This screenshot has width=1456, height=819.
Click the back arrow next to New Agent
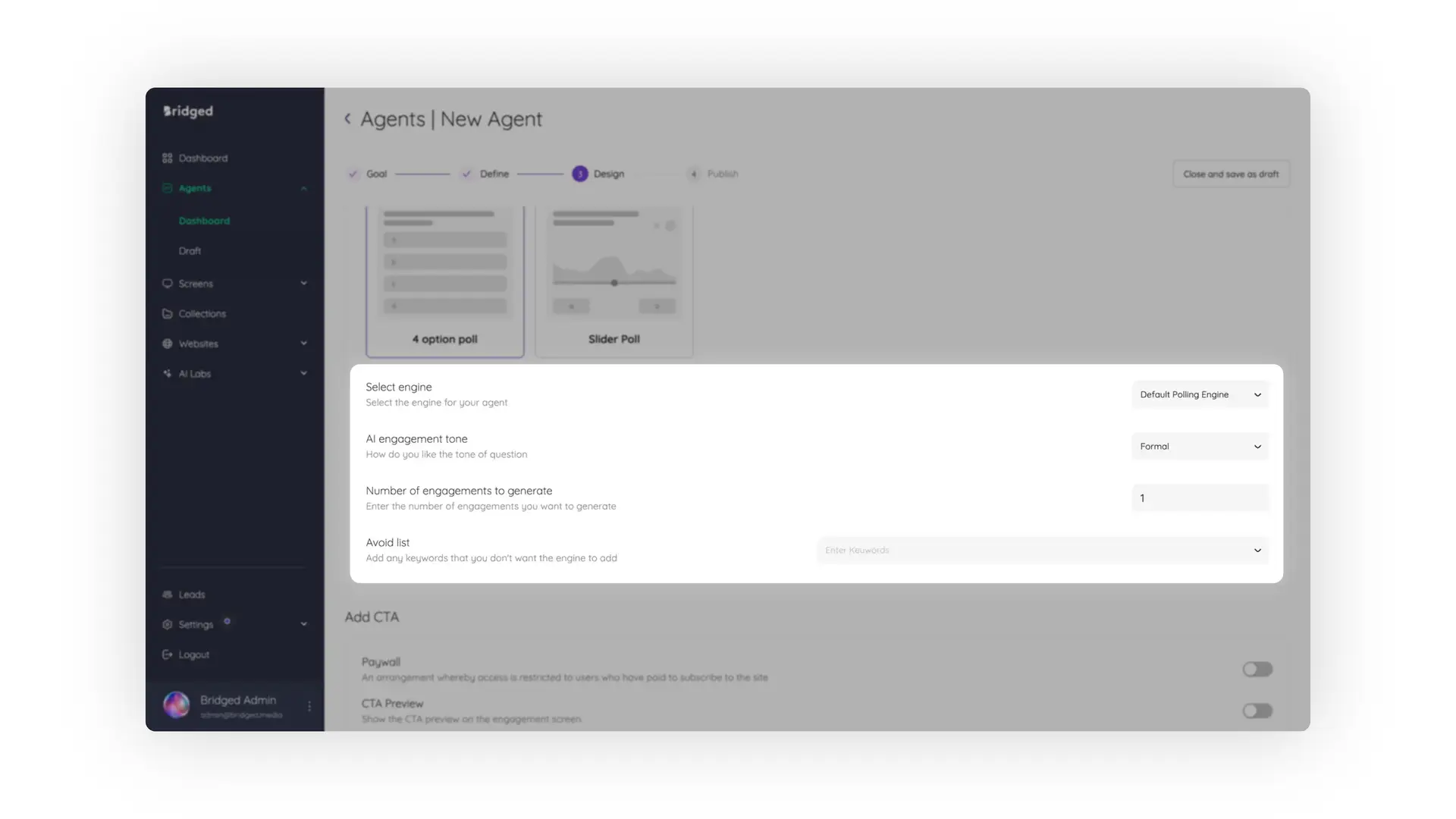click(x=347, y=118)
